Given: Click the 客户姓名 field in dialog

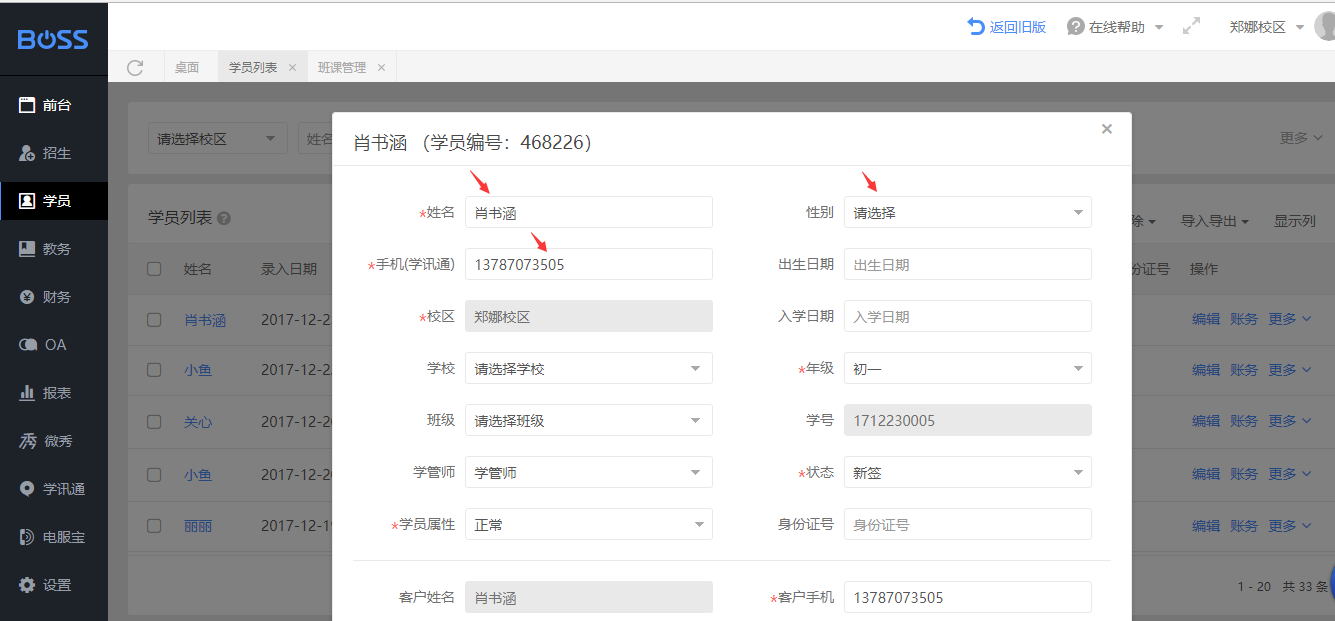Looking at the screenshot, I should (588, 597).
